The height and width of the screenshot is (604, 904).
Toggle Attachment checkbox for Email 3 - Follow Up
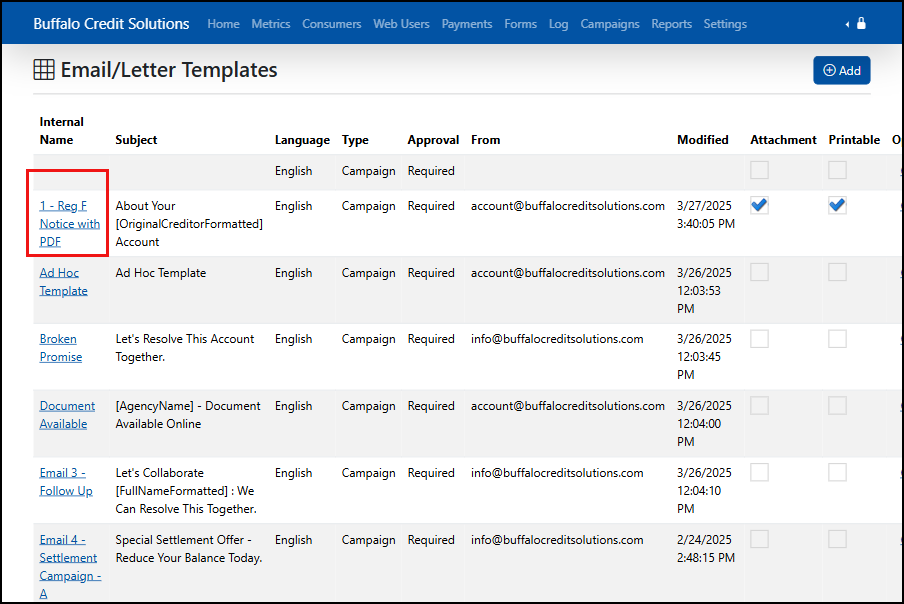coord(759,473)
